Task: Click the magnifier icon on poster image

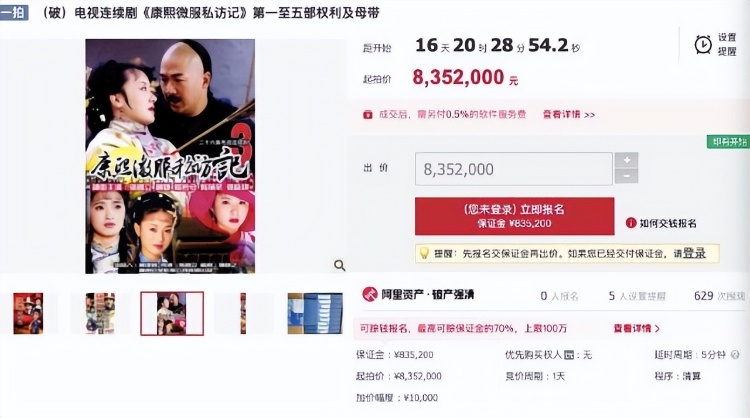Action: (340, 265)
